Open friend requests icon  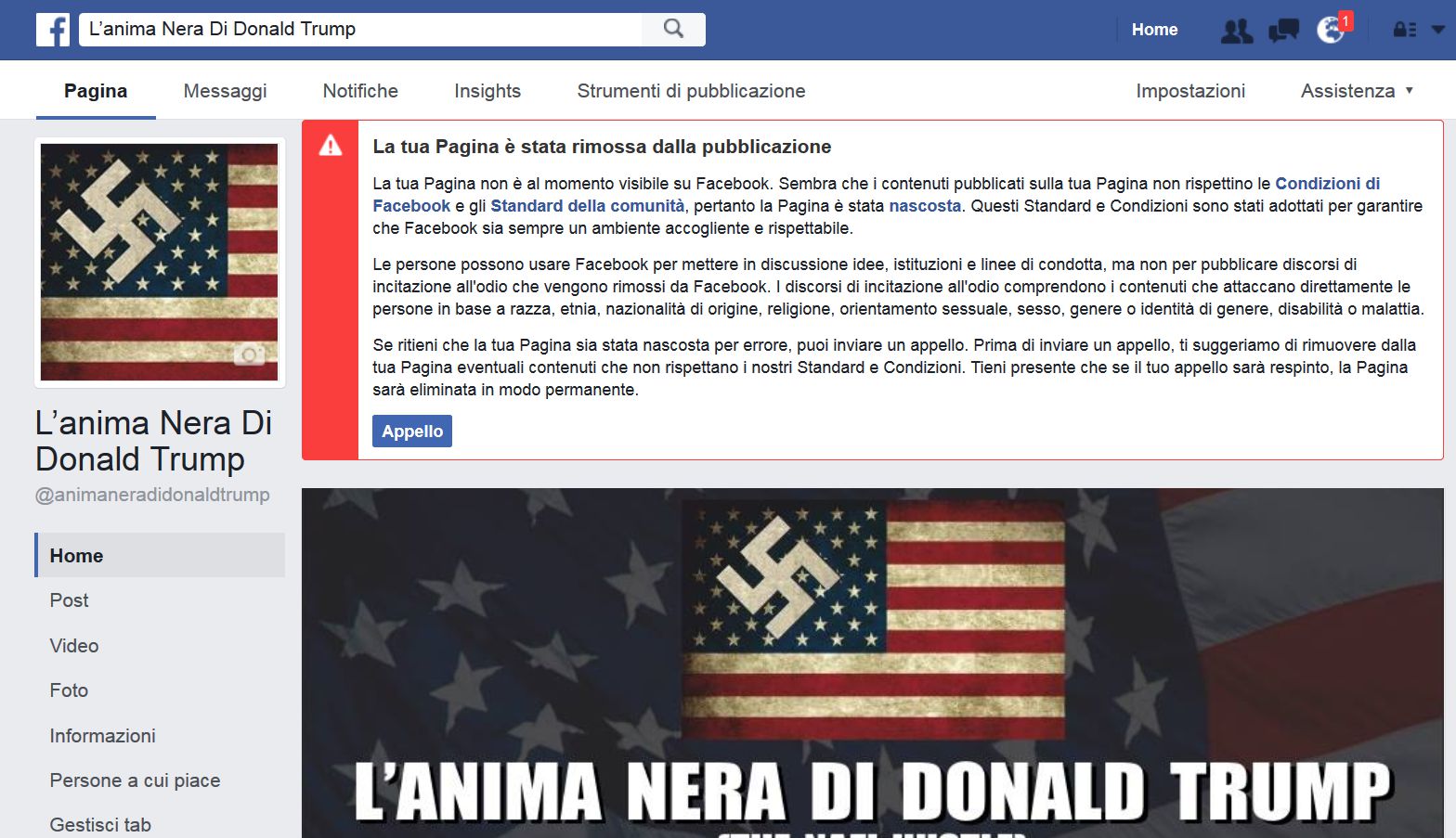[1236, 31]
